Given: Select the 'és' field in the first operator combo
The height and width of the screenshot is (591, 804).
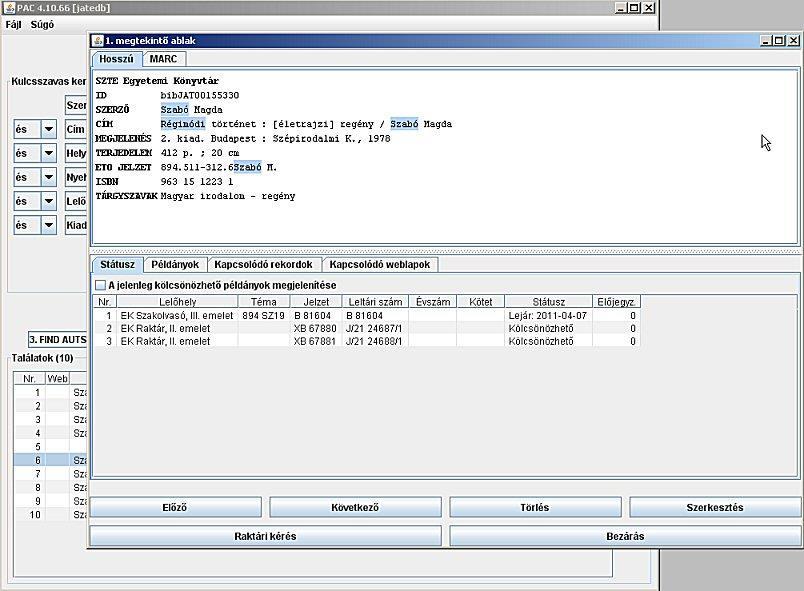Looking at the screenshot, I should [28, 129].
